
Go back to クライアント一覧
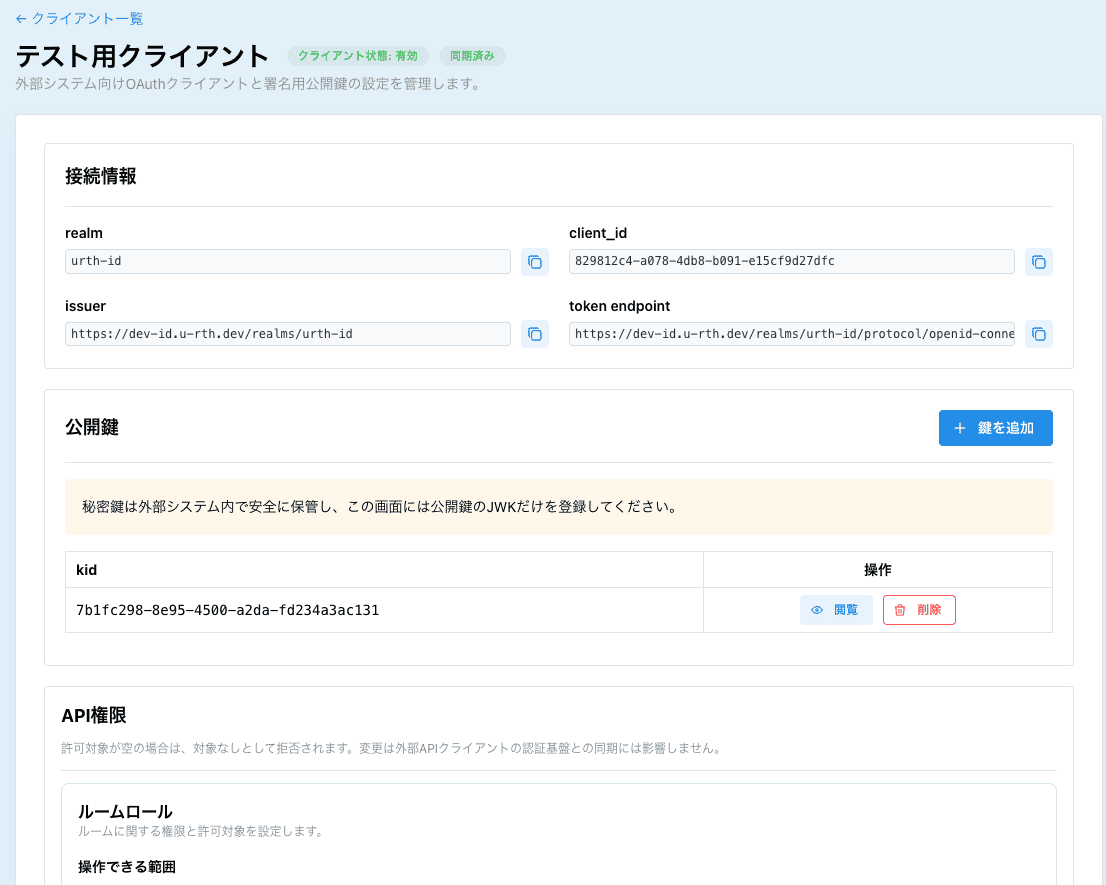pyautogui.click(x=79, y=19)
